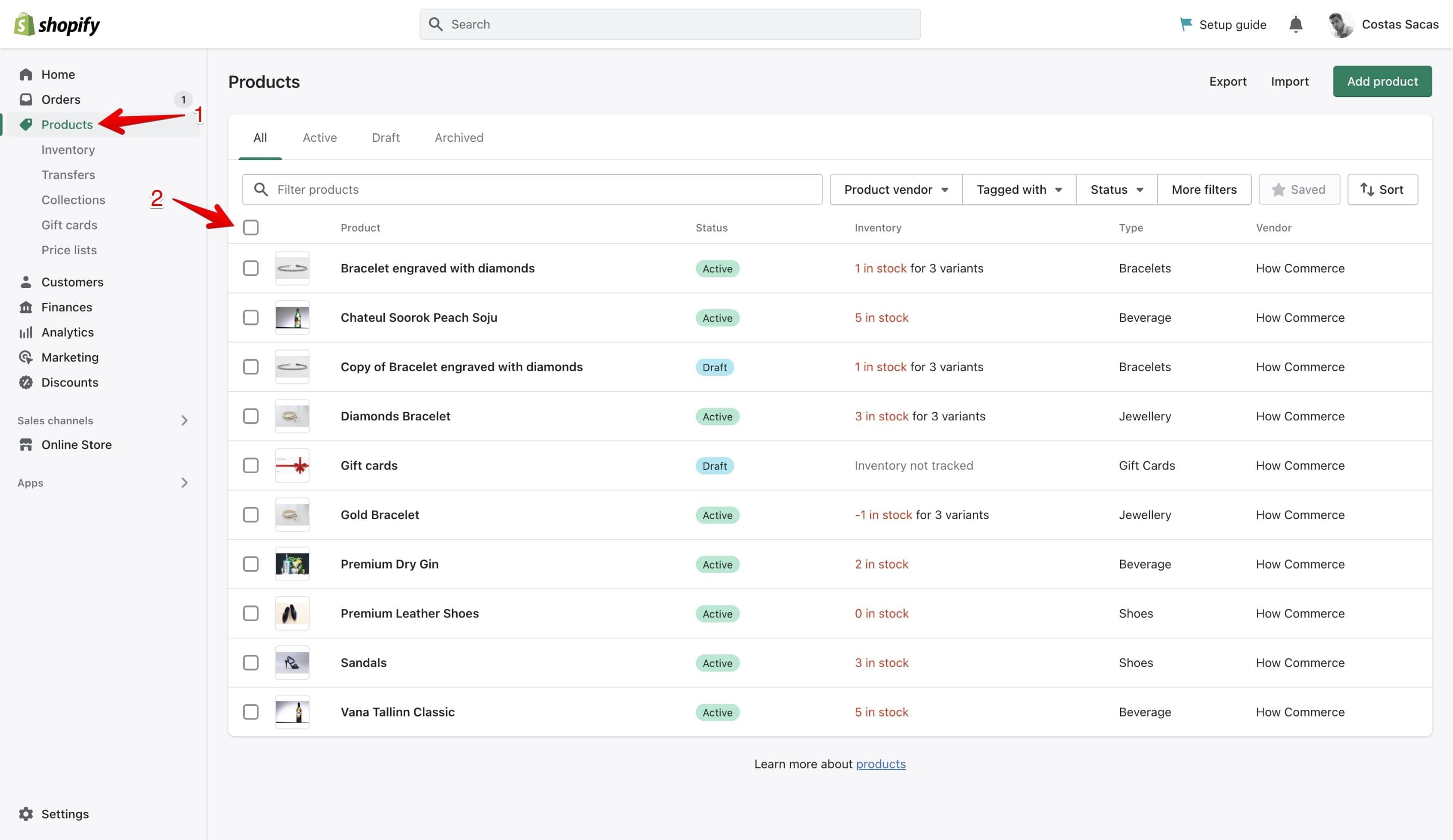The image size is (1453, 840).
Task: Check the Gift cards product row checkbox
Action: 251,465
